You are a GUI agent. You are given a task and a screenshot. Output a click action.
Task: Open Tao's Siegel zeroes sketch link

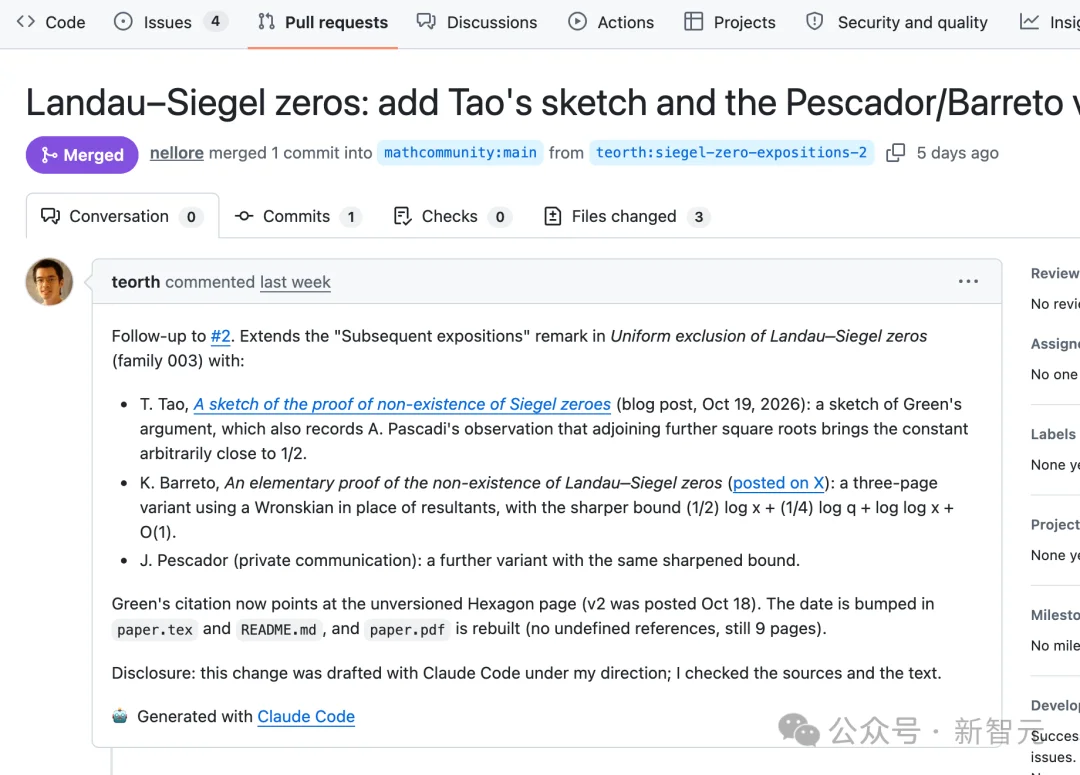(402, 404)
